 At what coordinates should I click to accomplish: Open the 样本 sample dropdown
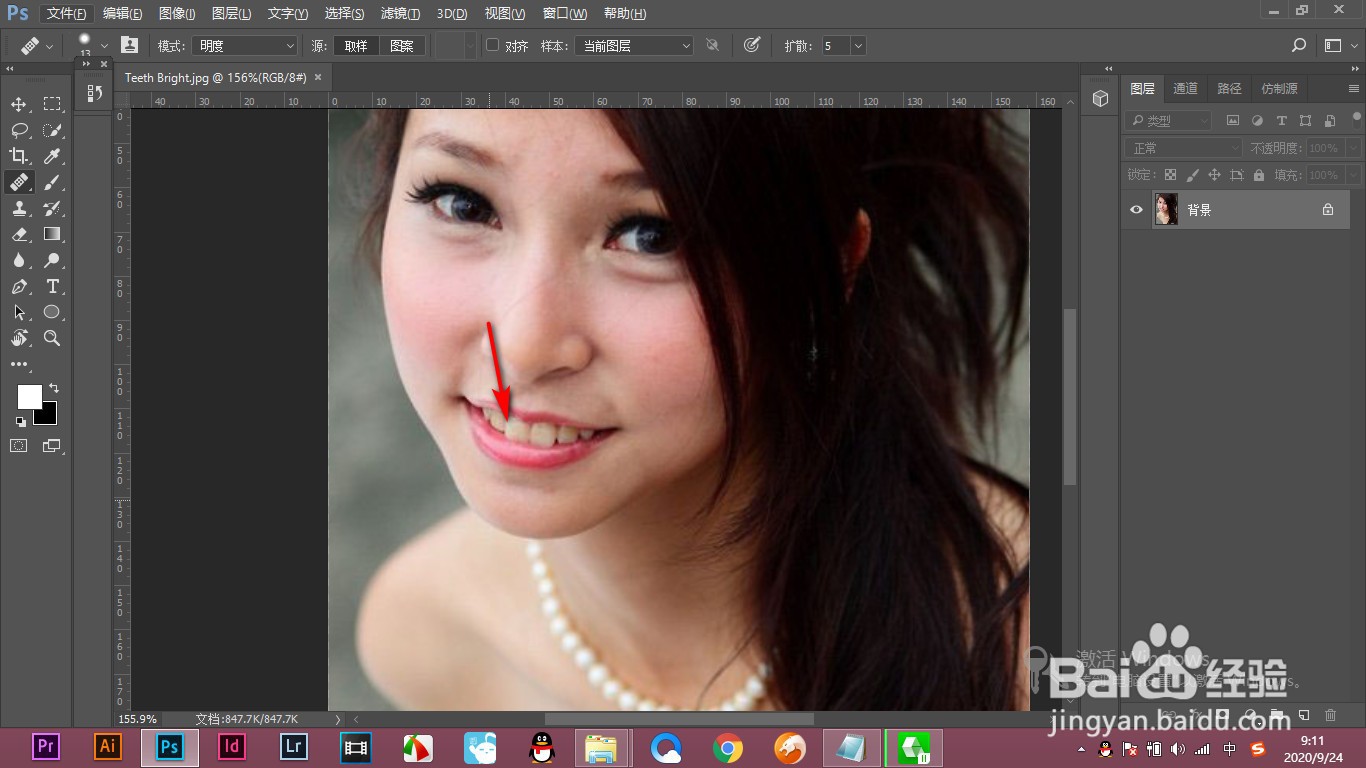(634, 46)
